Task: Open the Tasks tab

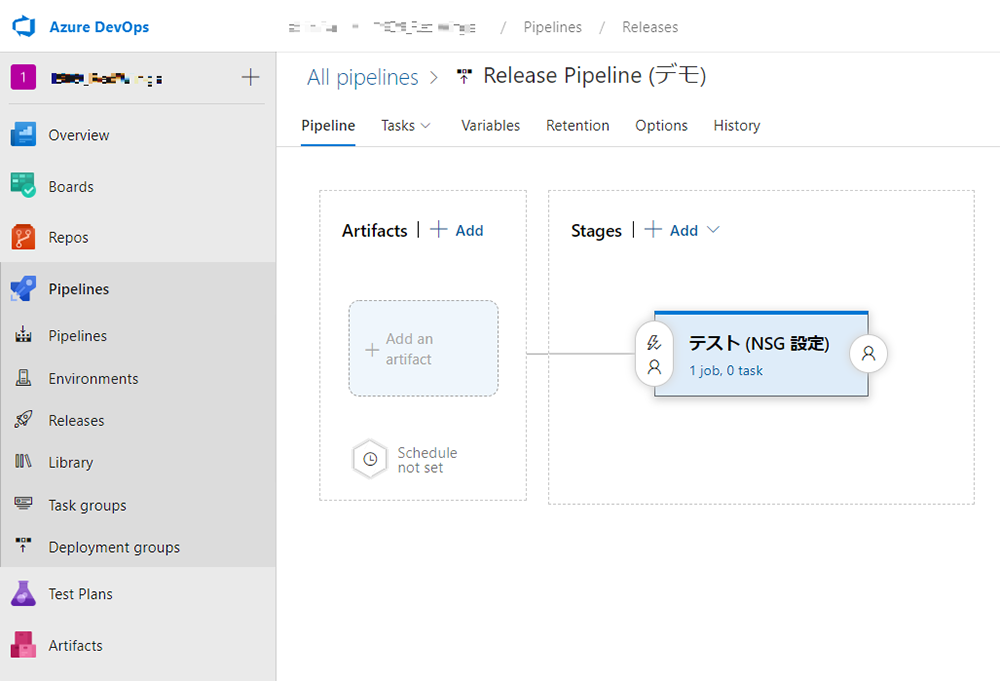Action: coord(398,126)
